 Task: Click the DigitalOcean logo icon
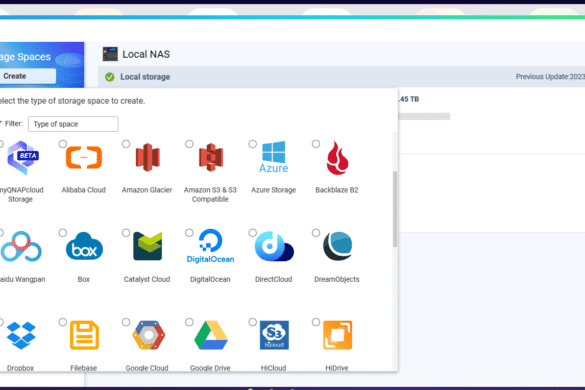[x=210, y=246]
